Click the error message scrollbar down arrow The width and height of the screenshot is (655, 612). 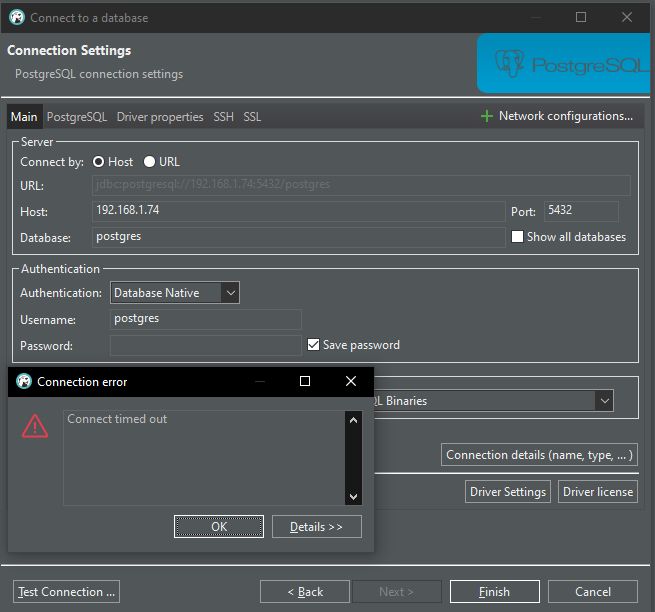coord(353,497)
